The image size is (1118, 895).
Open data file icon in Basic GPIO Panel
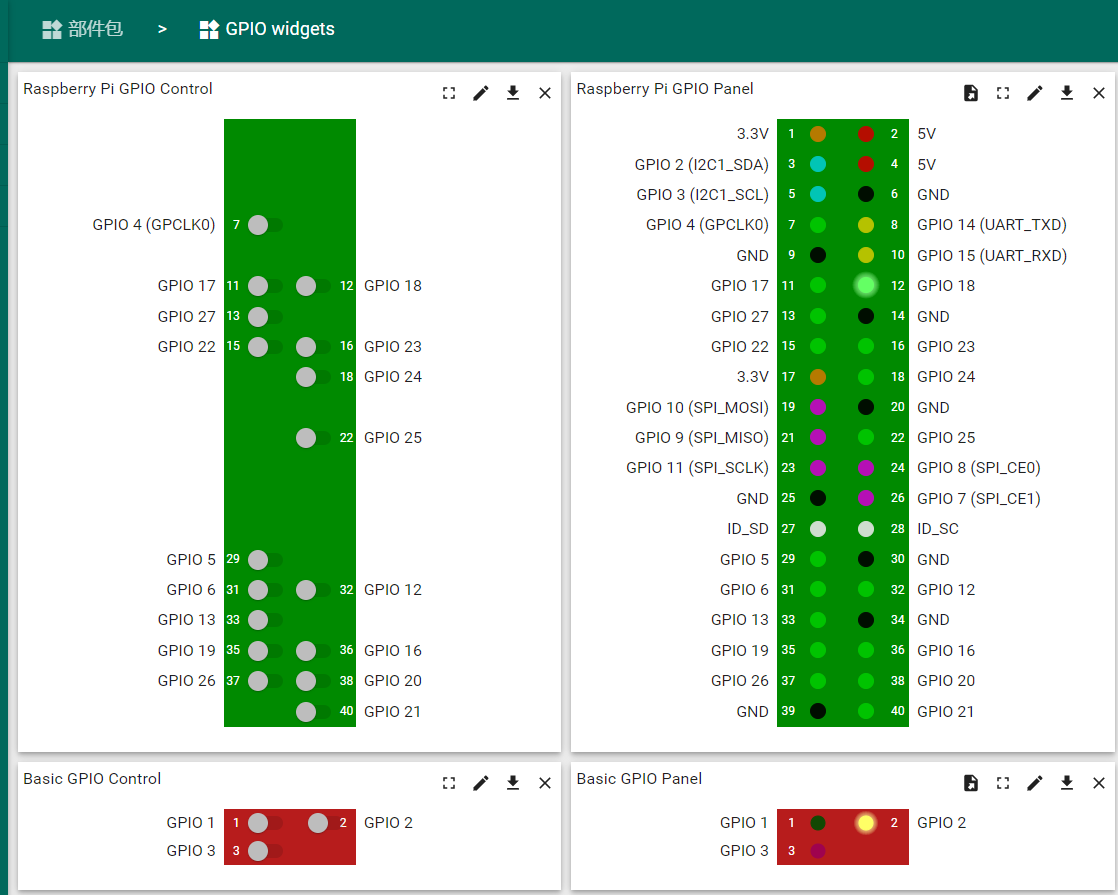tap(970, 783)
